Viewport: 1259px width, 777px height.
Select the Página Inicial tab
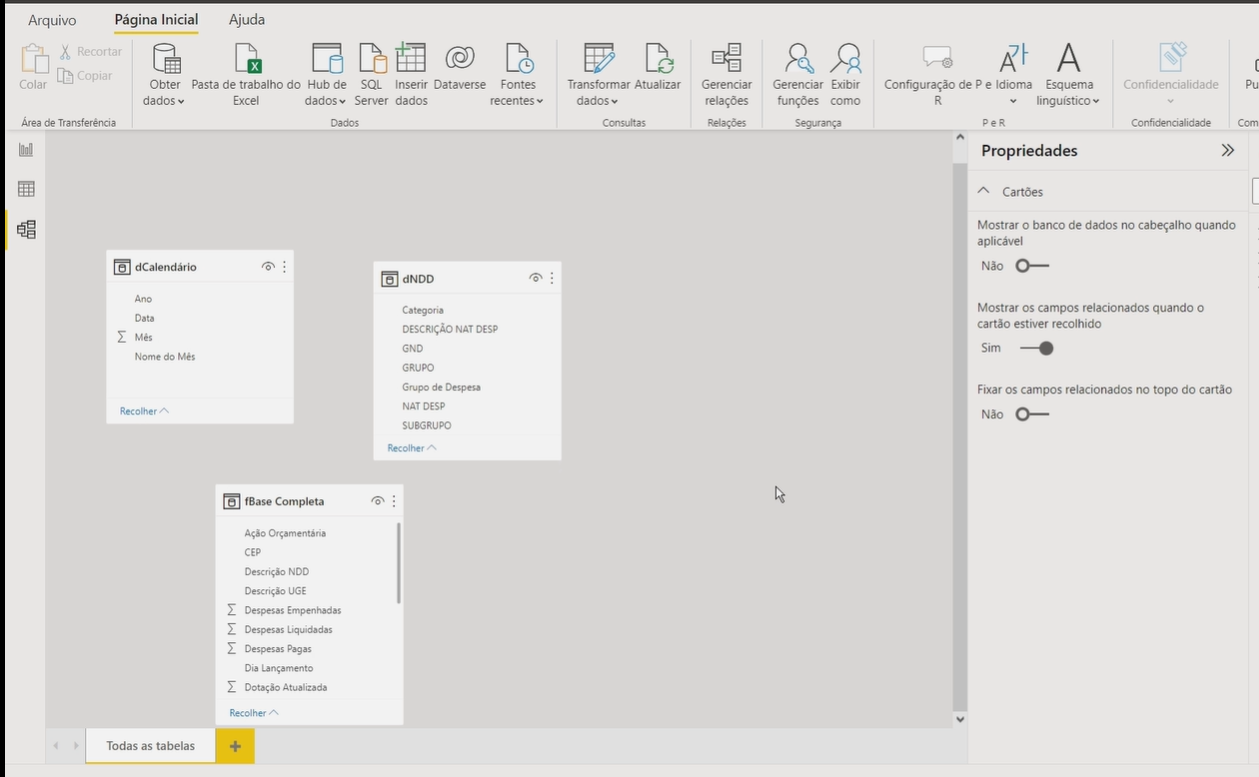point(156,20)
